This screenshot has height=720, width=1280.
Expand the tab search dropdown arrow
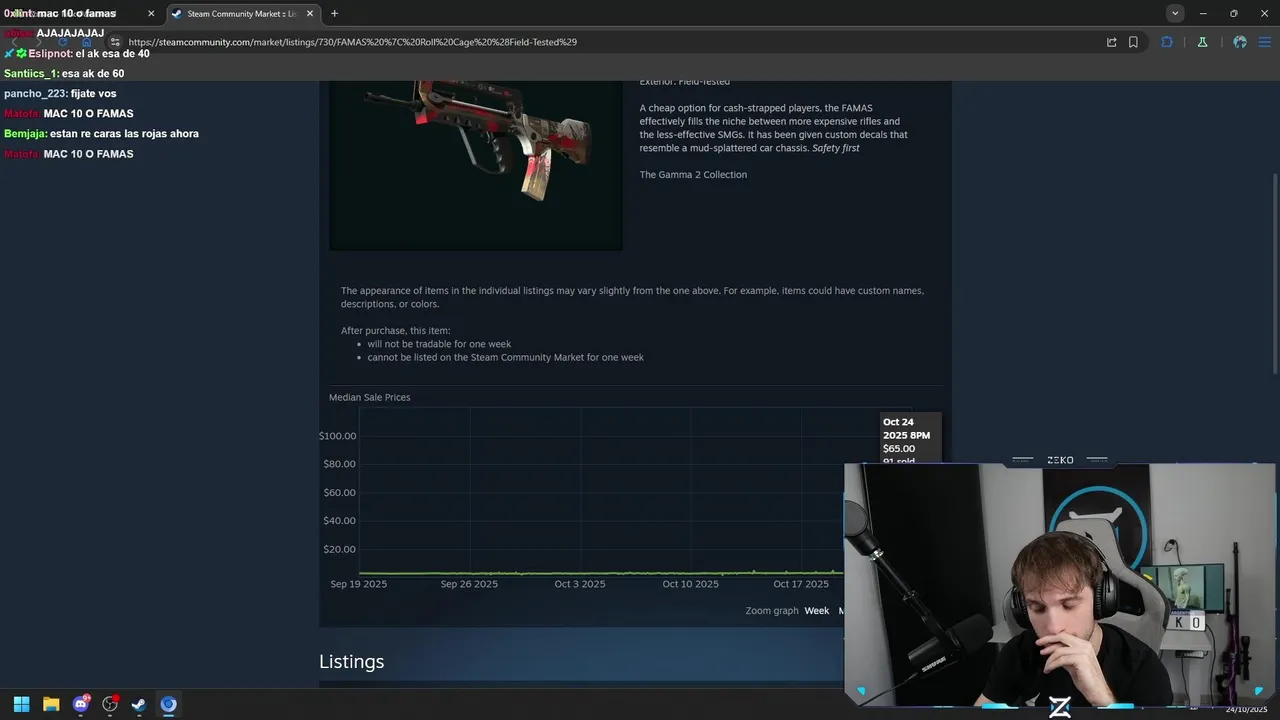(x=1175, y=13)
